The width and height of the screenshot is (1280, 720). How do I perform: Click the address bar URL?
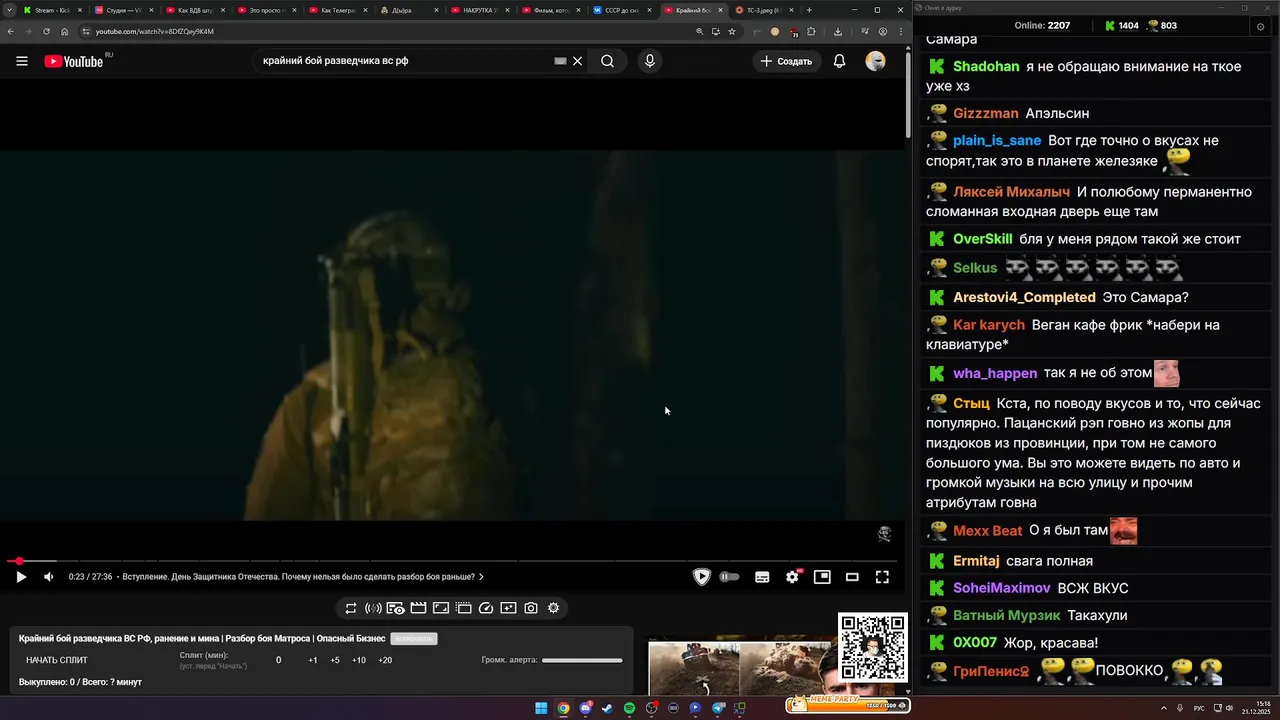154,31
